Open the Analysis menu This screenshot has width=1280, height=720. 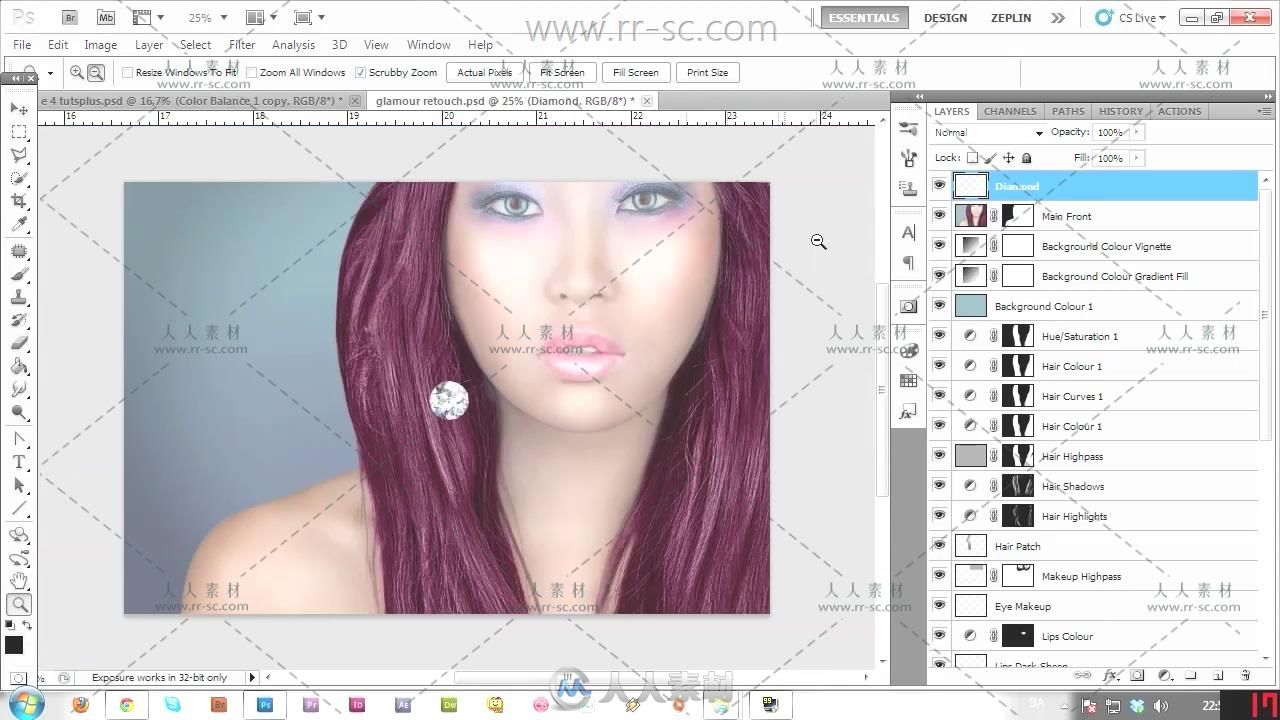(293, 44)
